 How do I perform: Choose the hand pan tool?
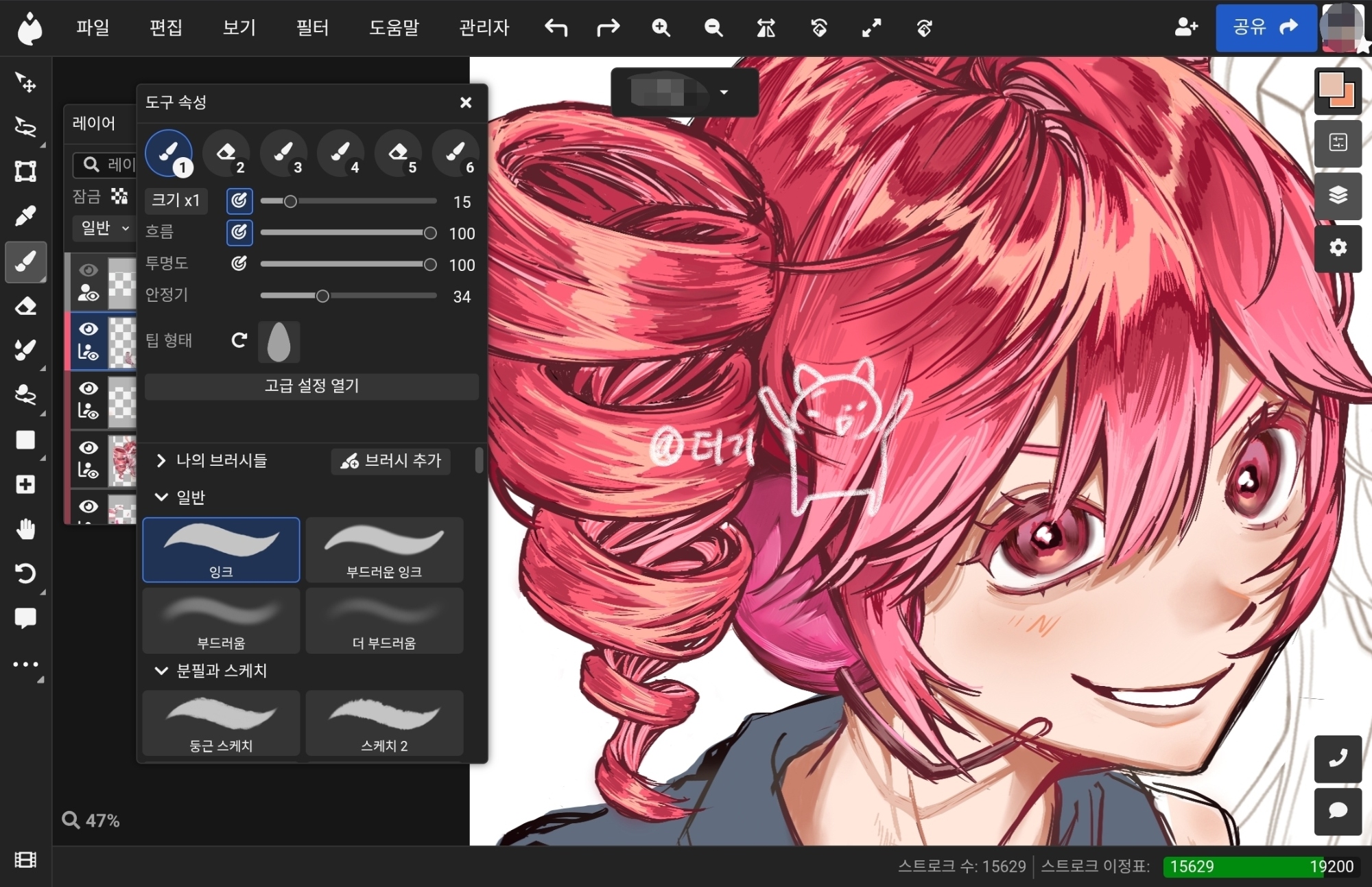[25, 529]
